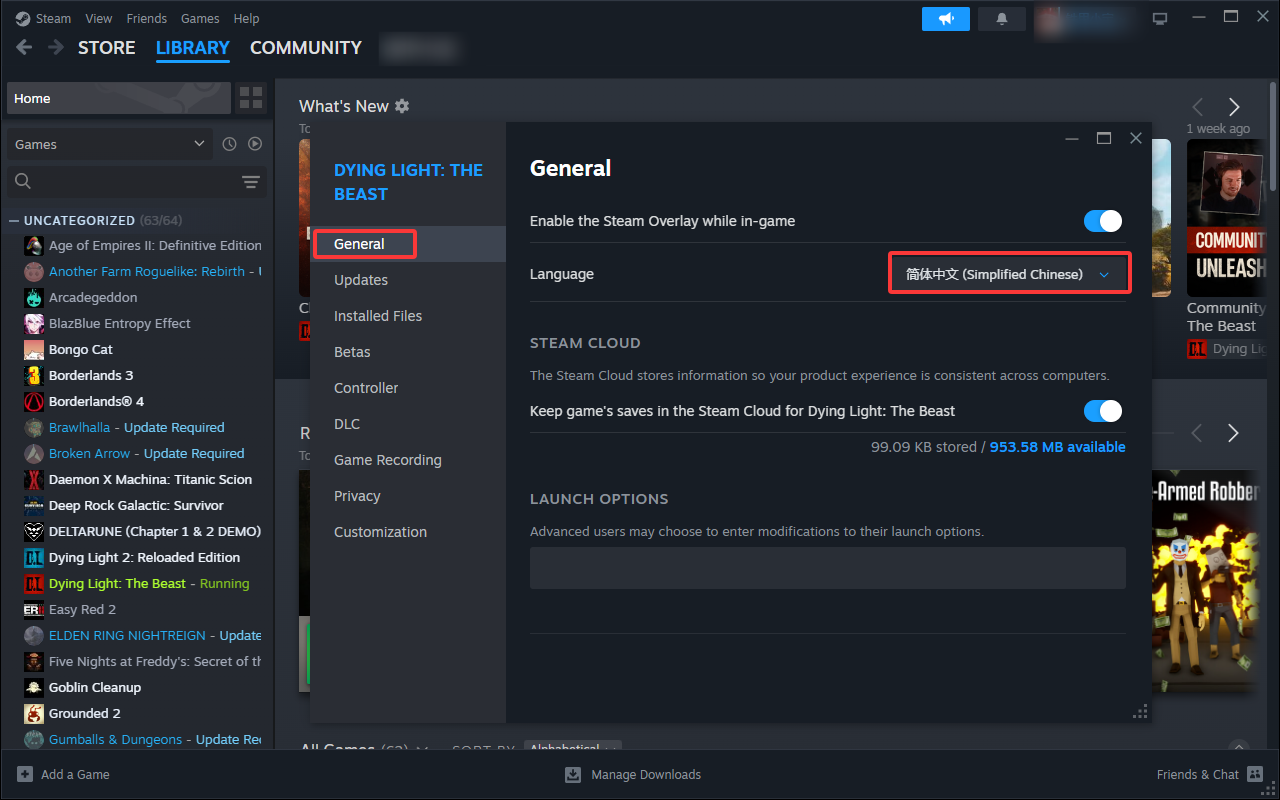
Task: Open the Installed Files tab
Action: pos(378,316)
